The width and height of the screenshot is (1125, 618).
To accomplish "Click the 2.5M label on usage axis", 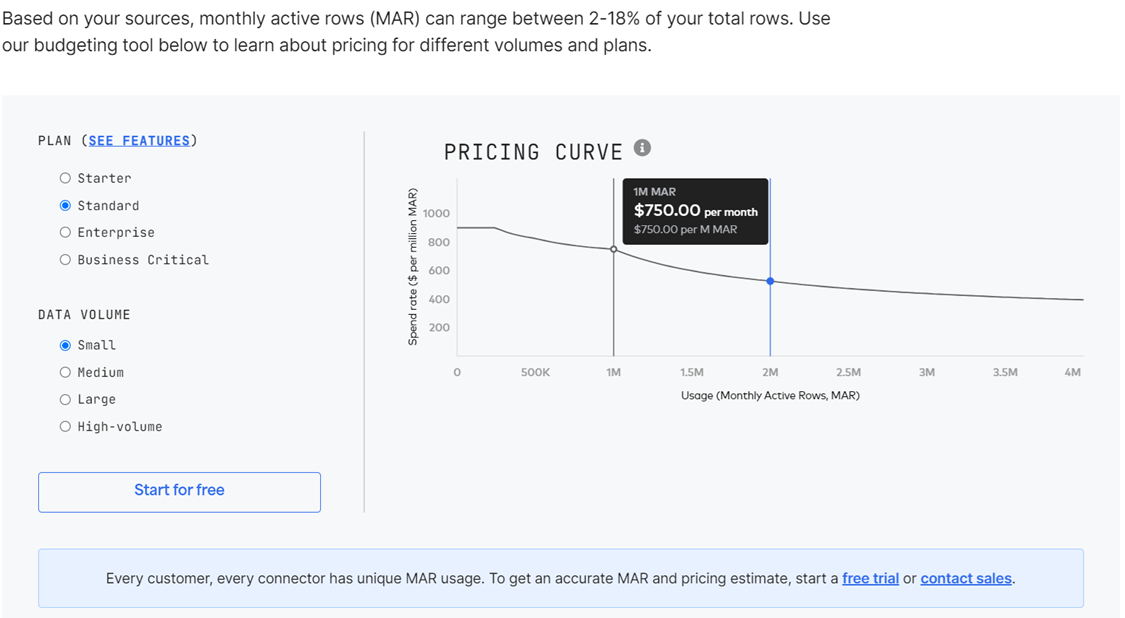I will point(848,372).
